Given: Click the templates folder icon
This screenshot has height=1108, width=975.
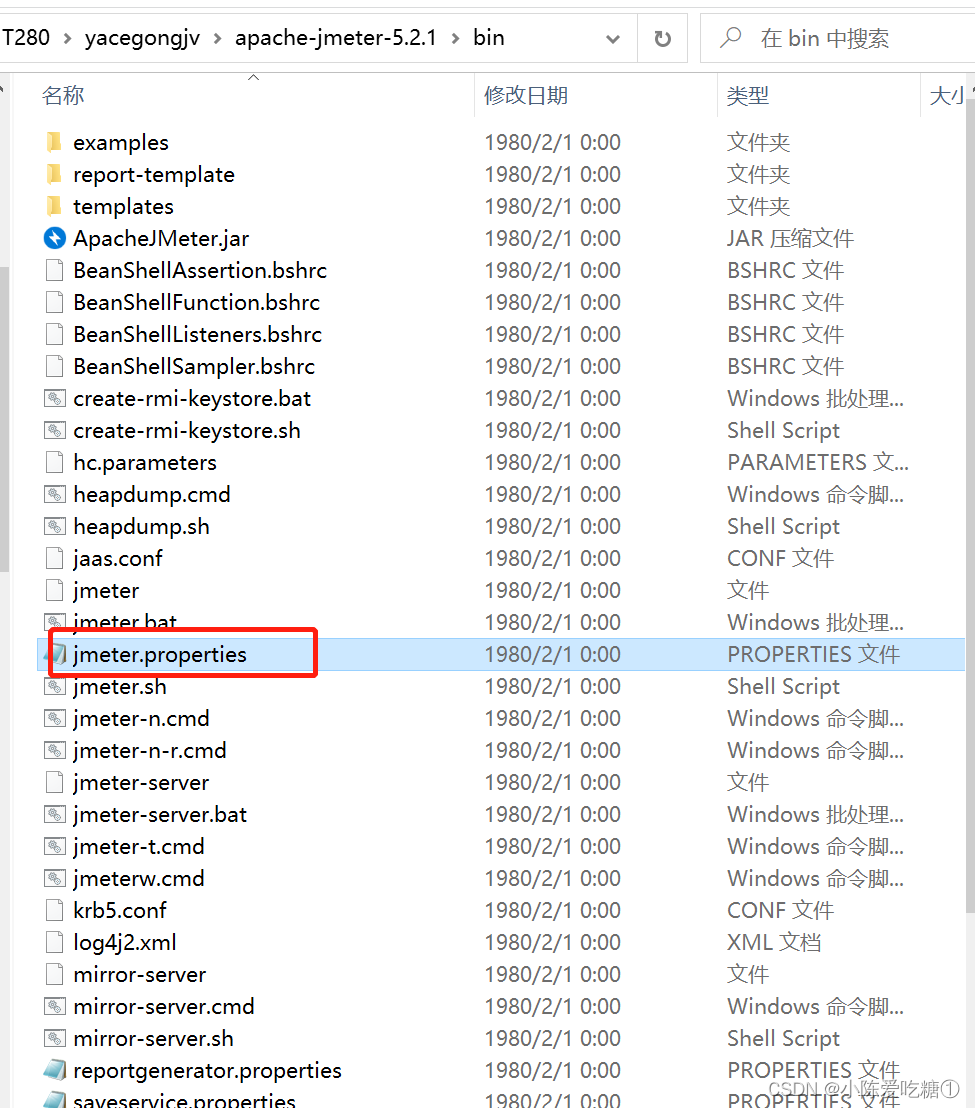Looking at the screenshot, I should (54, 206).
